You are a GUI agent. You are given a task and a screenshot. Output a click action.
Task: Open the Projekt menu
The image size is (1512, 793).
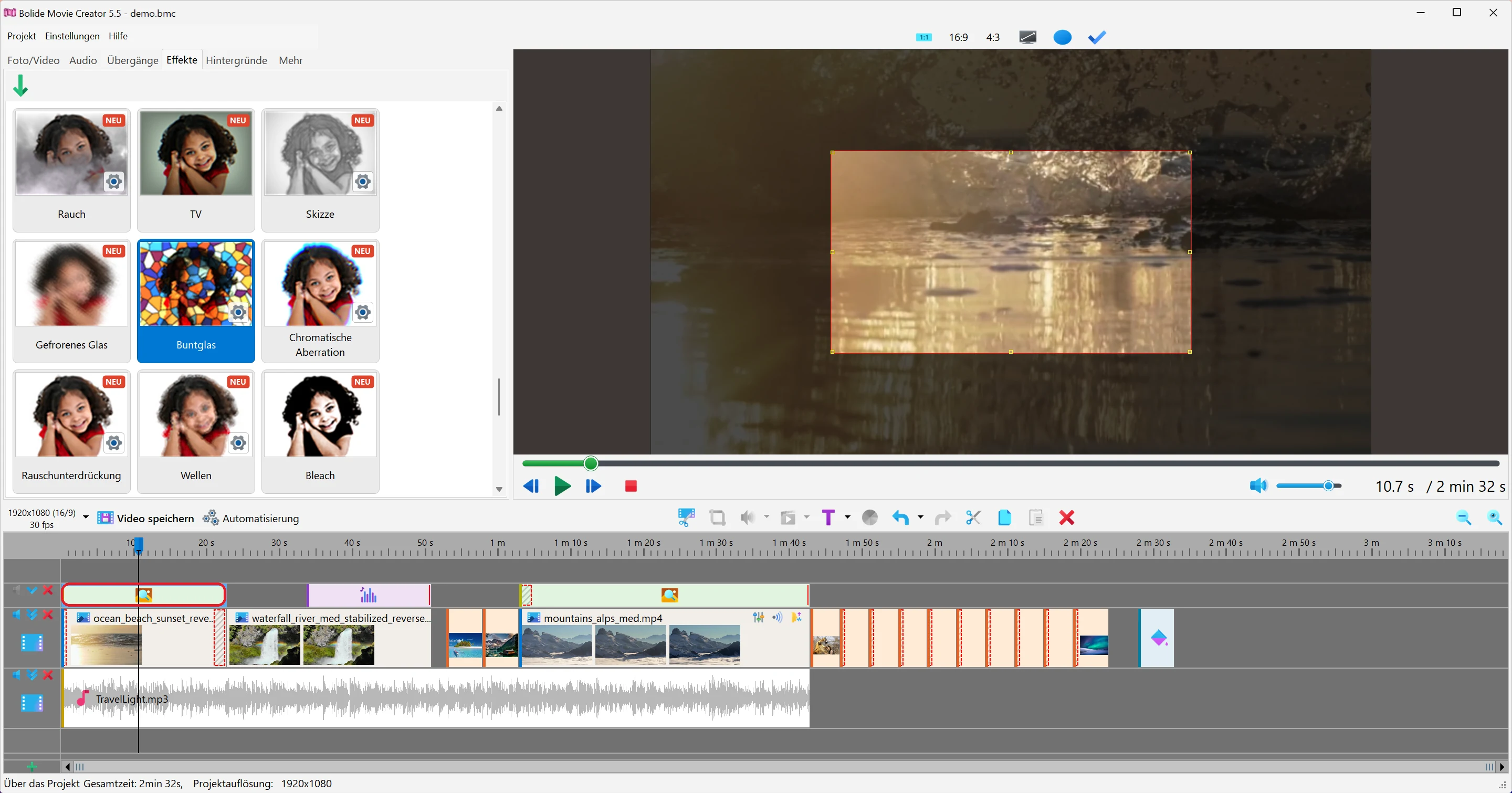pyautogui.click(x=22, y=36)
